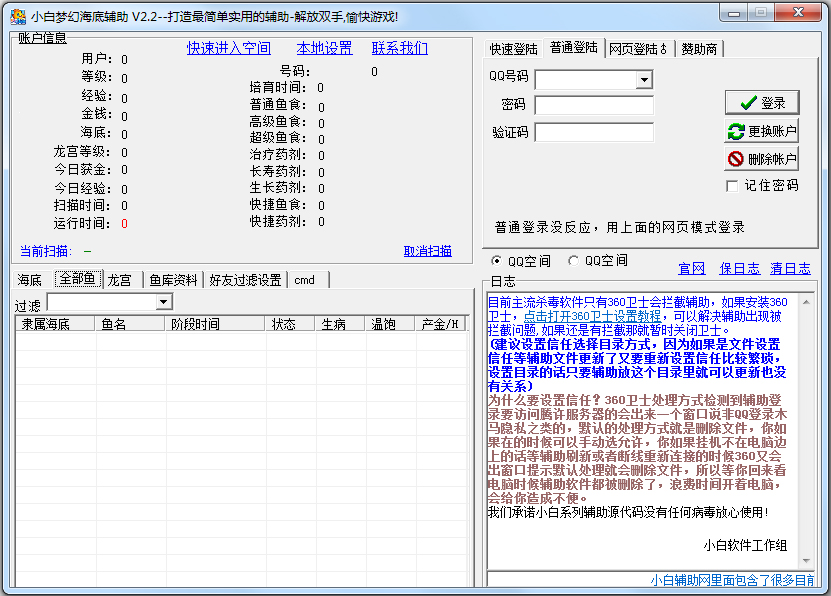This screenshot has width=831, height=596.
Task: Click the 取消扫描 link
Action: point(427,251)
